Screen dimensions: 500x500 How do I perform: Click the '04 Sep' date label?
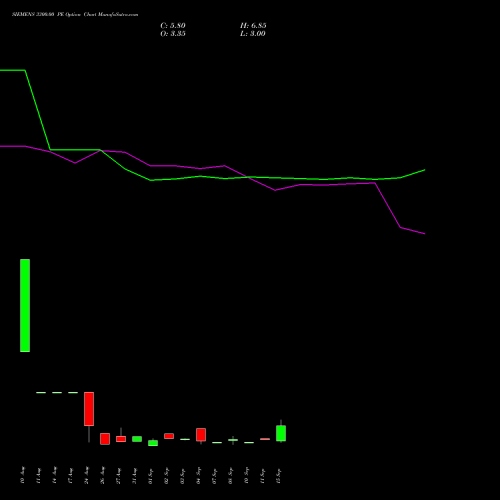point(198,476)
